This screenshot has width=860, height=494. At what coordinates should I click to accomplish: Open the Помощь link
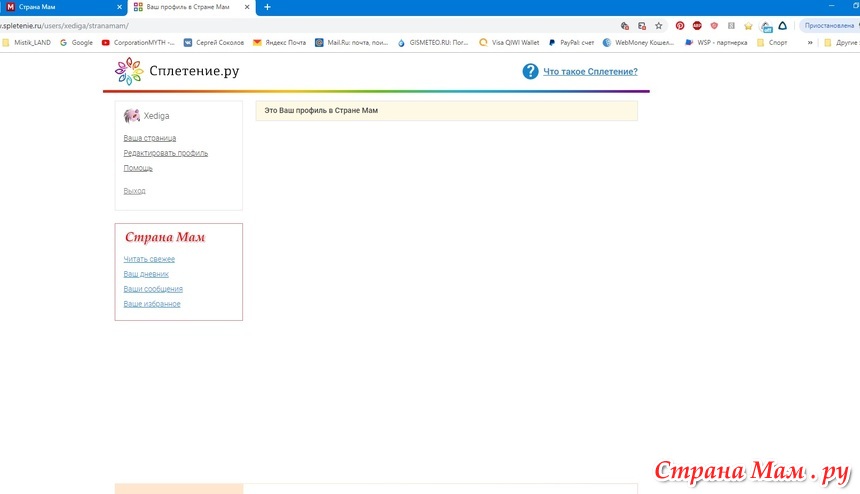(138, 168)
